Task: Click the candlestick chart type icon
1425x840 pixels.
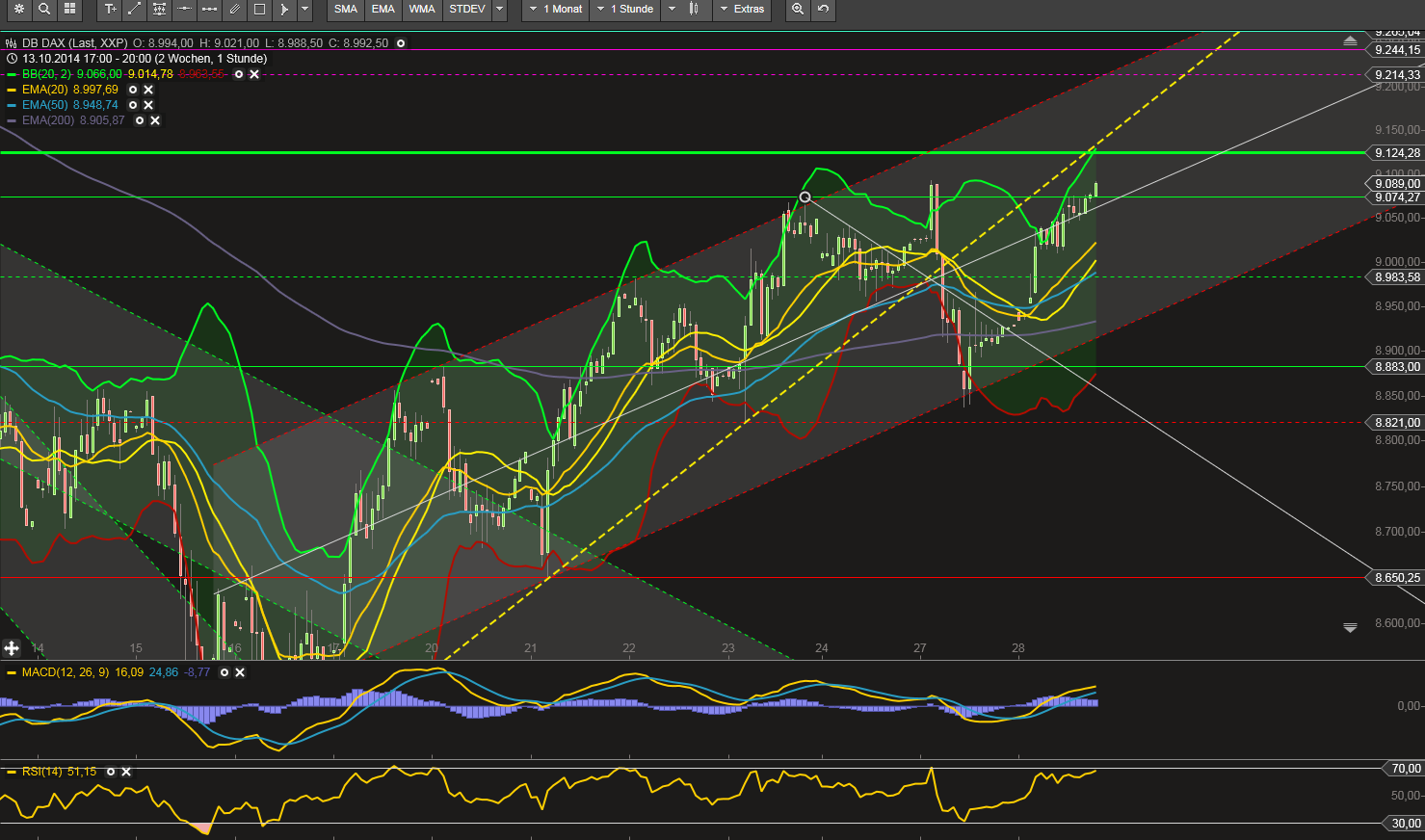Action: 695,9
